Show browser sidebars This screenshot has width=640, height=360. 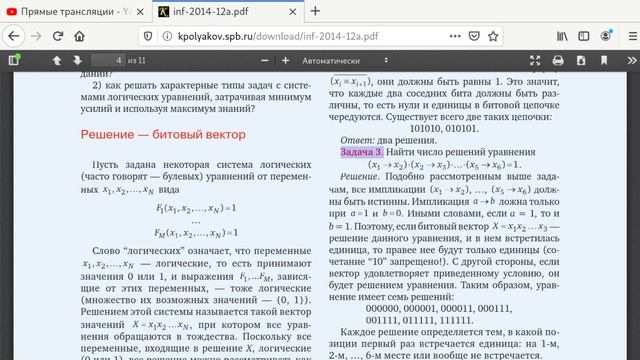(x=584, y=36)
